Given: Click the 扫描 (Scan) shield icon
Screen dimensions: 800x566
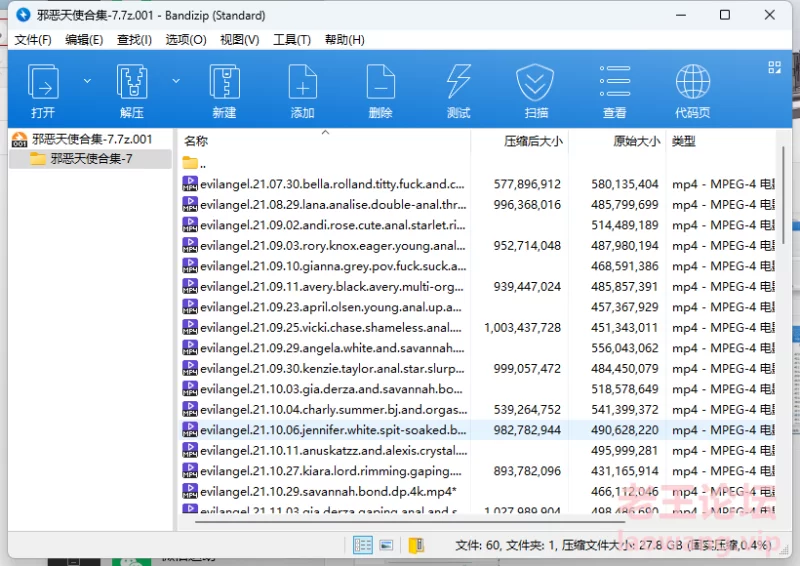Looking at the screenshot, I should click(x=535, y=82).
